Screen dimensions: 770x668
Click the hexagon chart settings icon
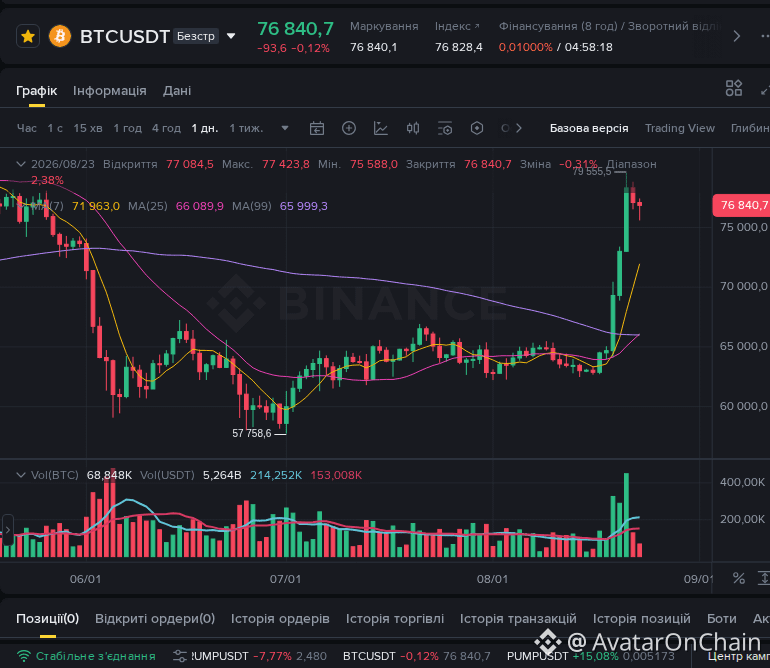[477, 129]
